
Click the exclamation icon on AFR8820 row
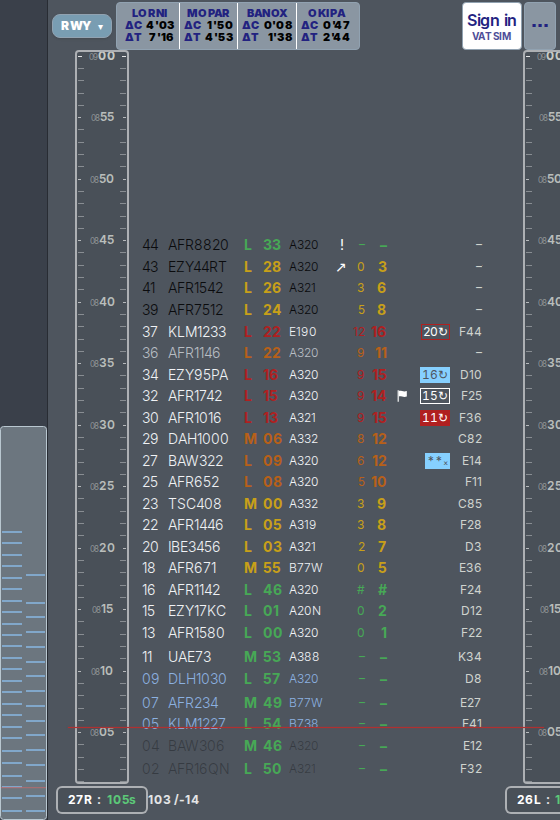click(342, 244)
